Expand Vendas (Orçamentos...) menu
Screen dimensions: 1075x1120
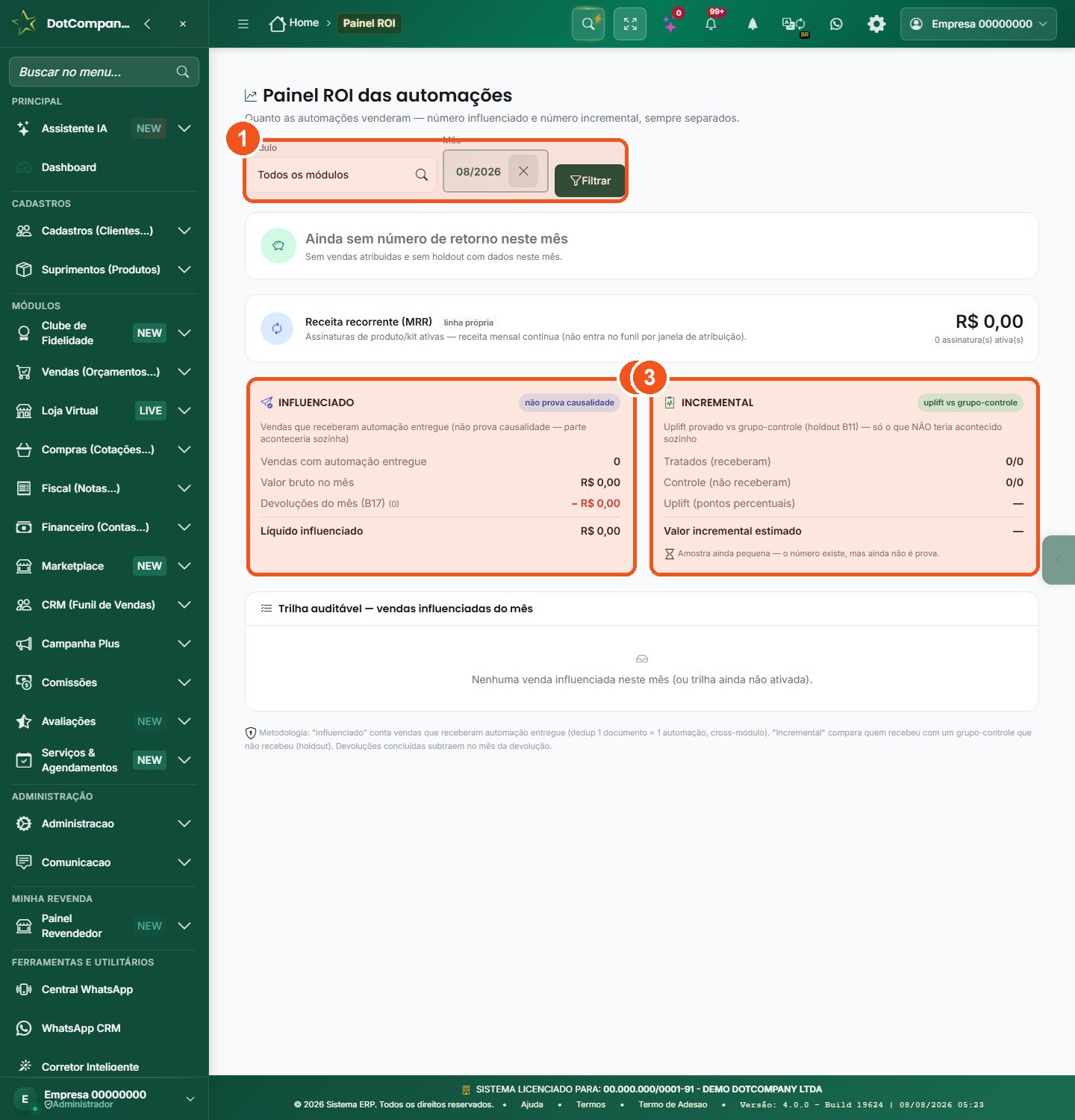(104, 372)
